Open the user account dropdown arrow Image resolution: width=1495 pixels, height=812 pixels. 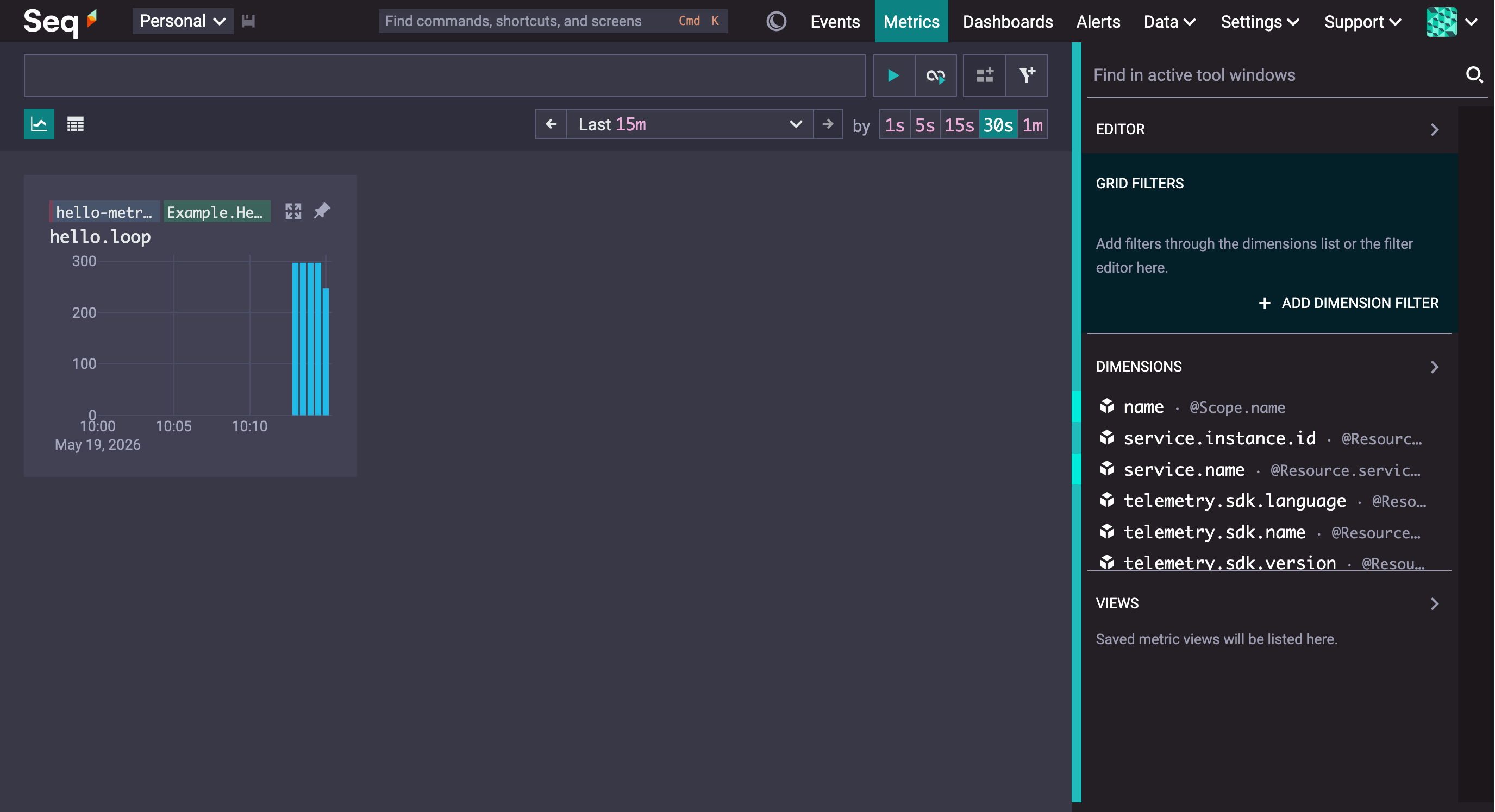click(x=1471, y=22)
